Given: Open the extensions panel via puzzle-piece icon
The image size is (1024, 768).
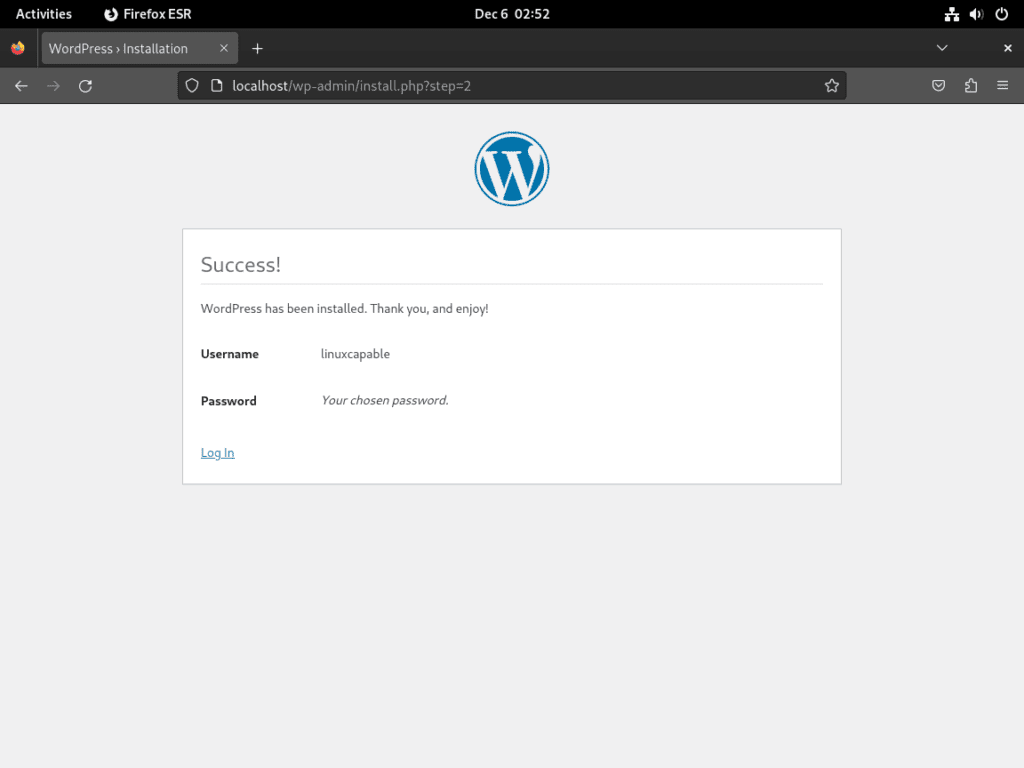Looking at the screenshot, I should 970,85.
